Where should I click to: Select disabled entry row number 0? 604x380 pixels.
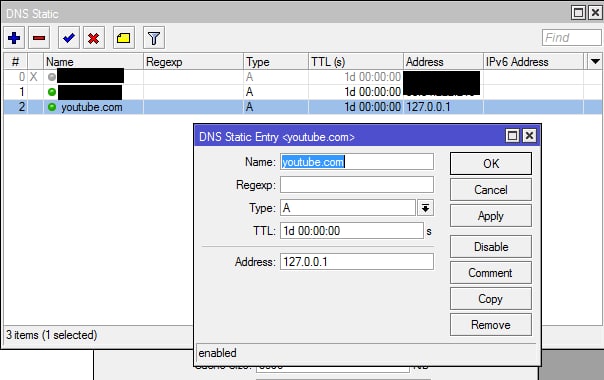pyautogui.click(x=302, y=77)
